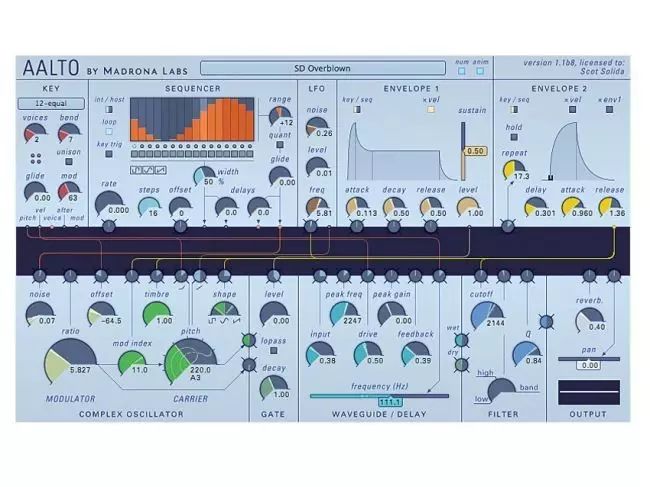Screen dimensions: 650x487
Task: Toggle the gate lowpass switch
Action: [x=272, y=355]
